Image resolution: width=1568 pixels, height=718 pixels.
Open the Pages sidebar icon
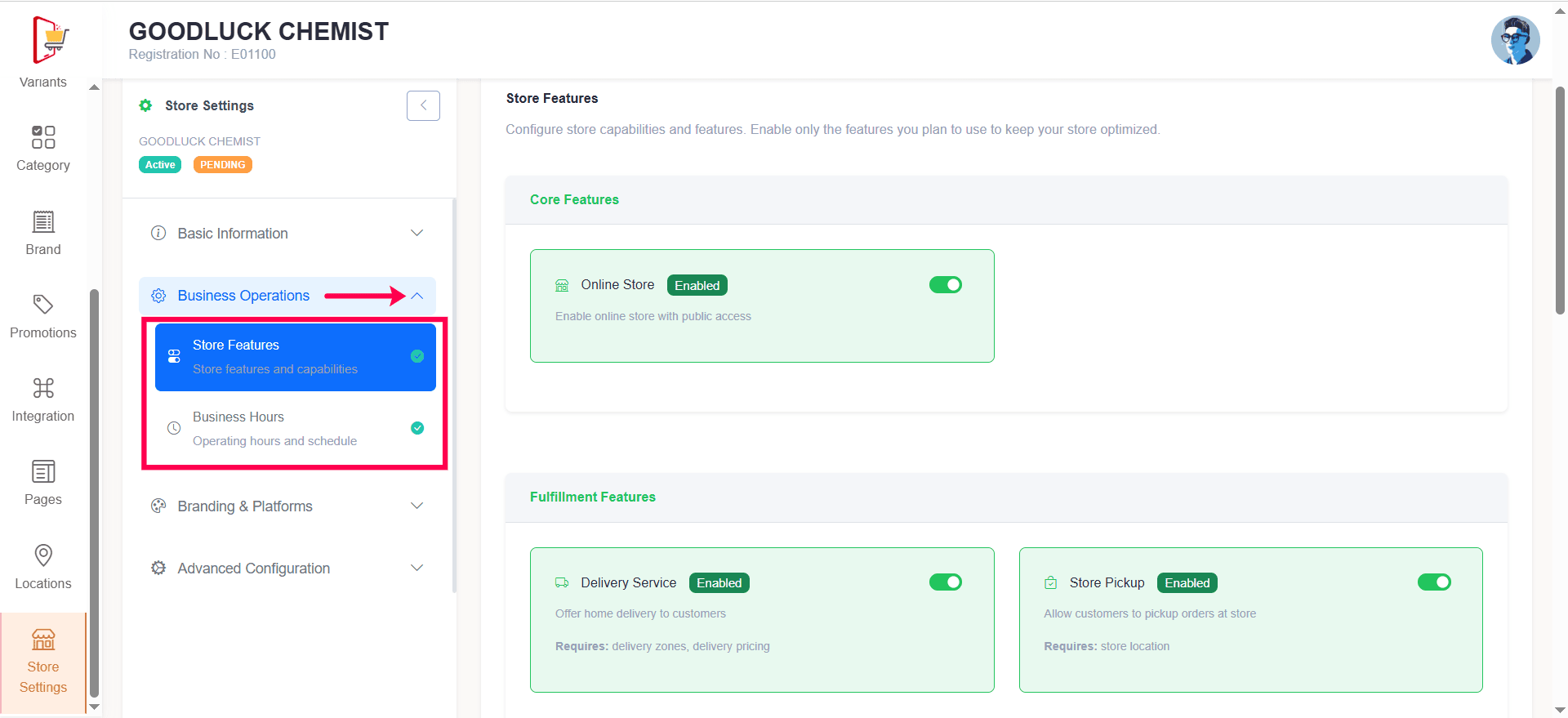click(43, 471)
